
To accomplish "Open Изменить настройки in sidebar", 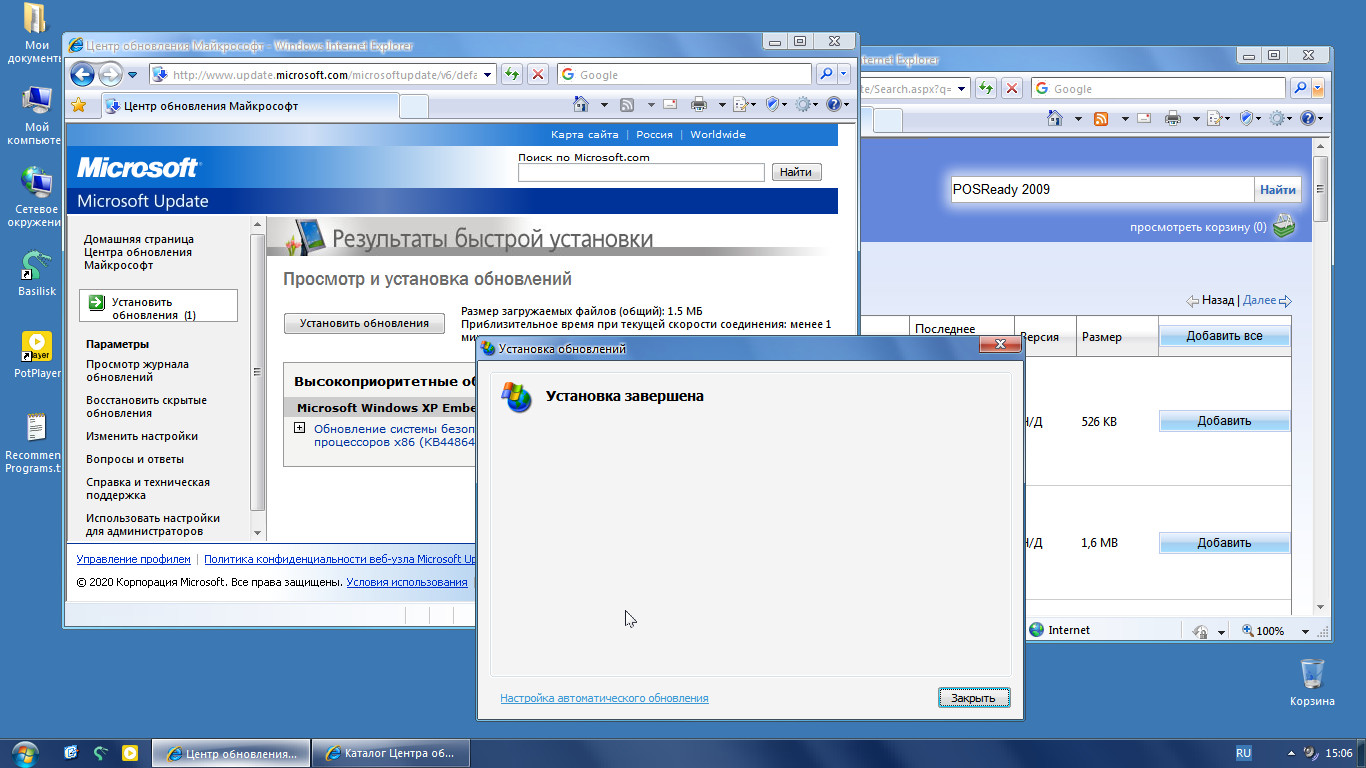I will tap(142, 436).
